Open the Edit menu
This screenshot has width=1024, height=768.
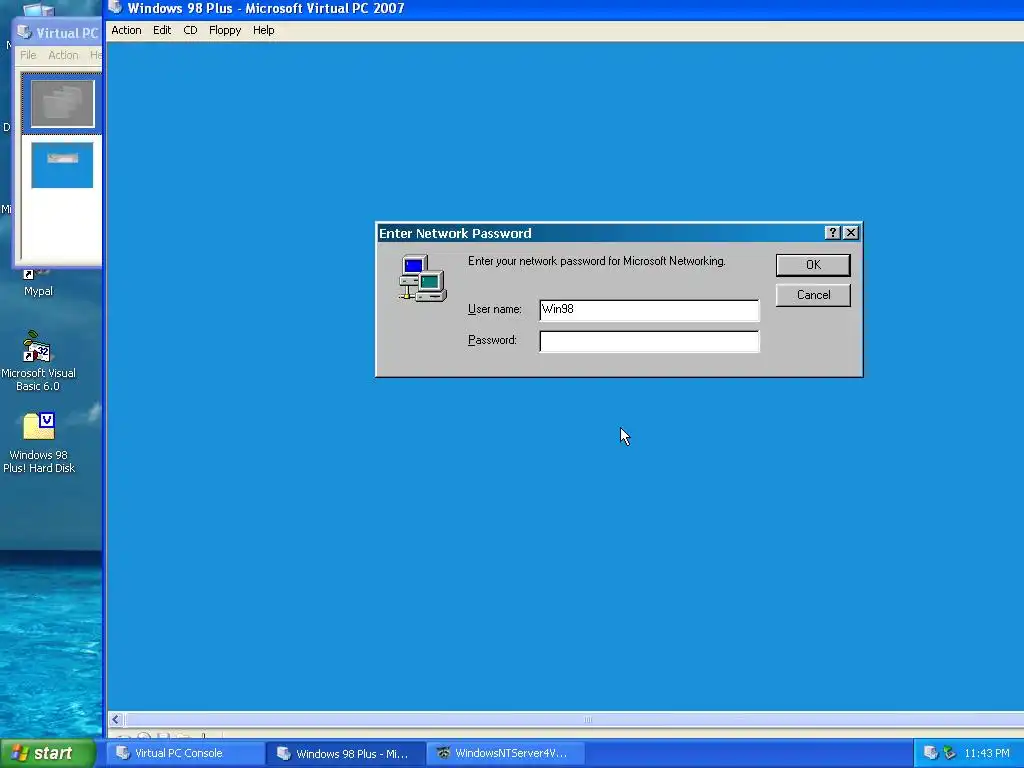[x=162, y=30]
